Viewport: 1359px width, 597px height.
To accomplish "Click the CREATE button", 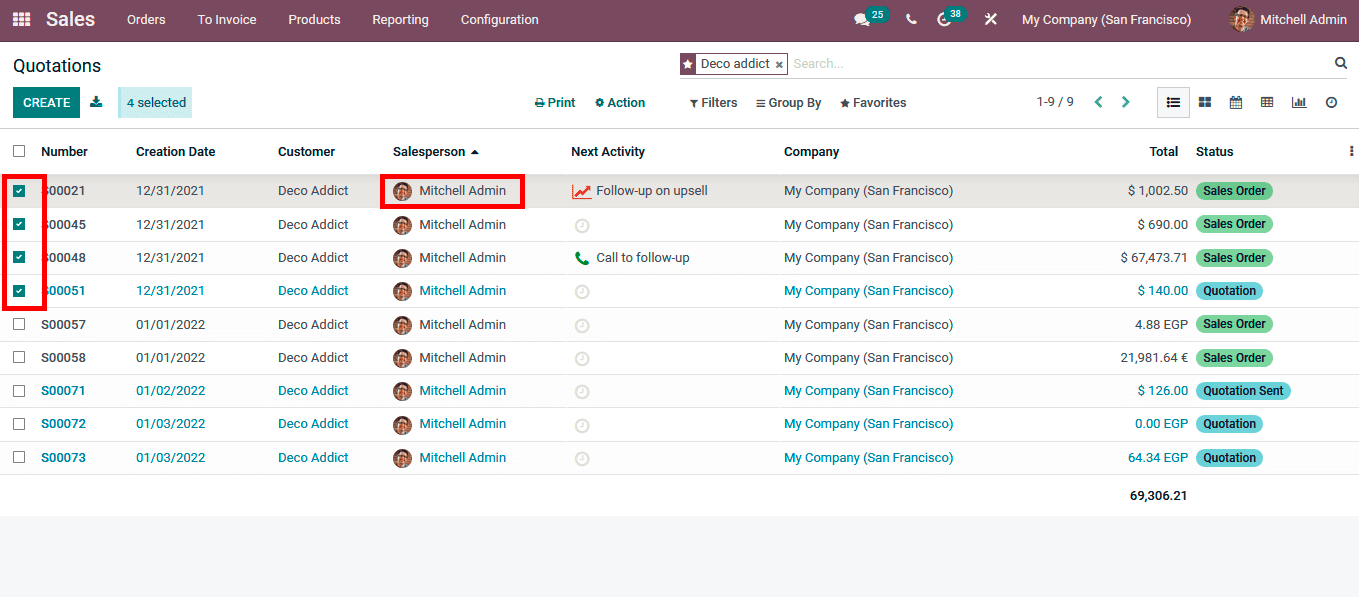I will [x=46, y=102].
